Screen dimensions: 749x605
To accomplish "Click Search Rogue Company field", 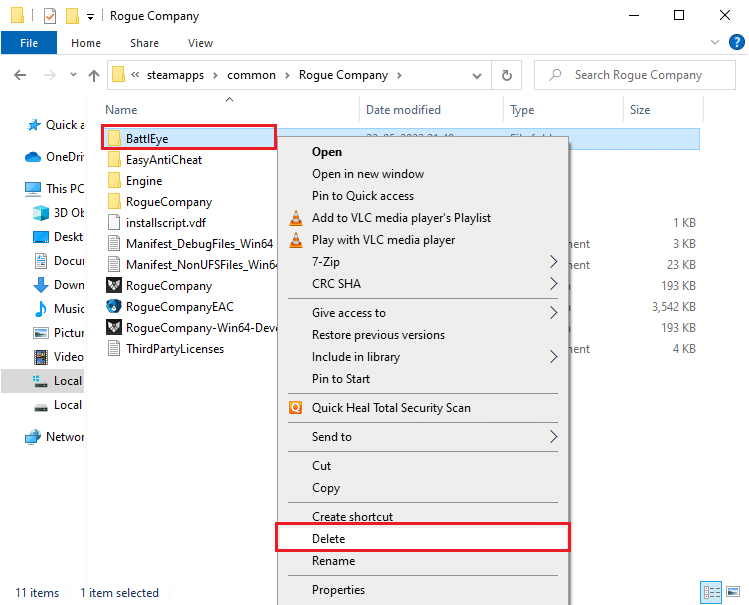I will tap(635, 75).
